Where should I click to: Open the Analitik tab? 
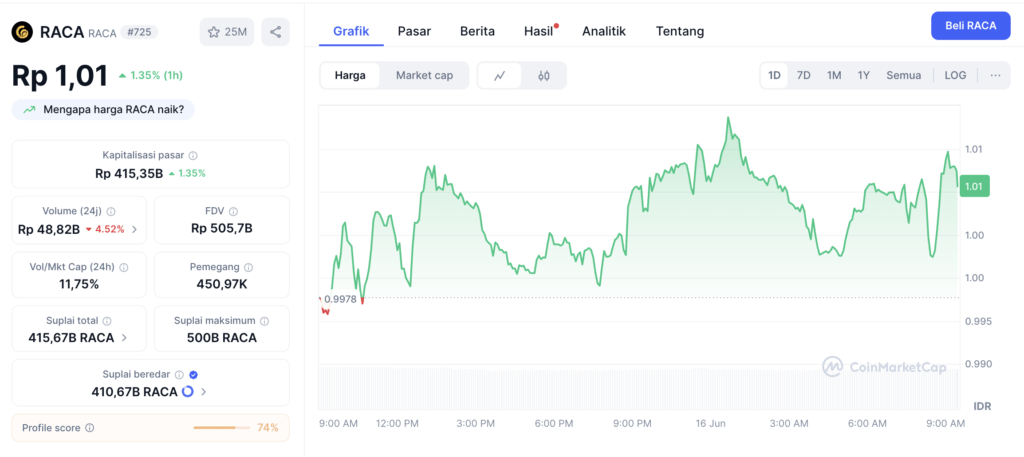604,31
